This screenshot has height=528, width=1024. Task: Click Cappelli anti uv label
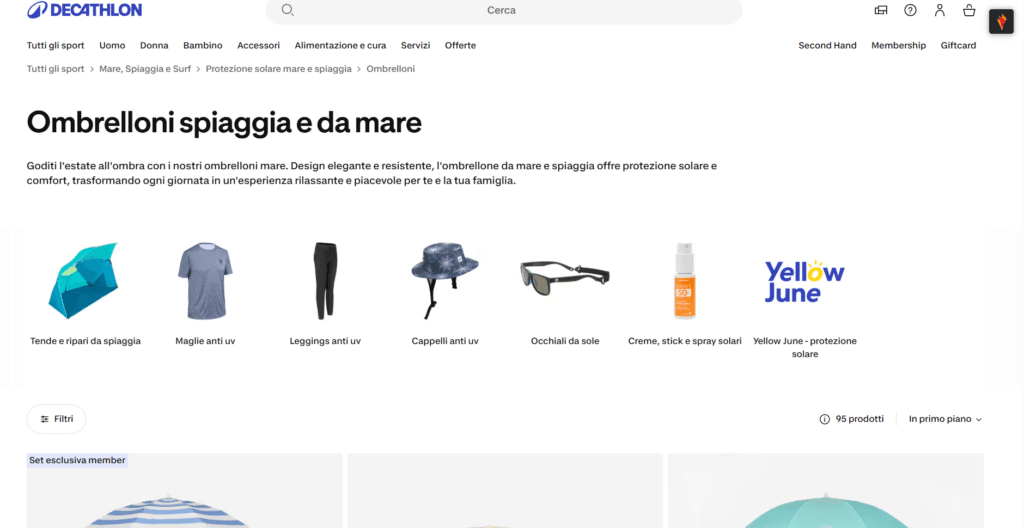pos(445,341)
